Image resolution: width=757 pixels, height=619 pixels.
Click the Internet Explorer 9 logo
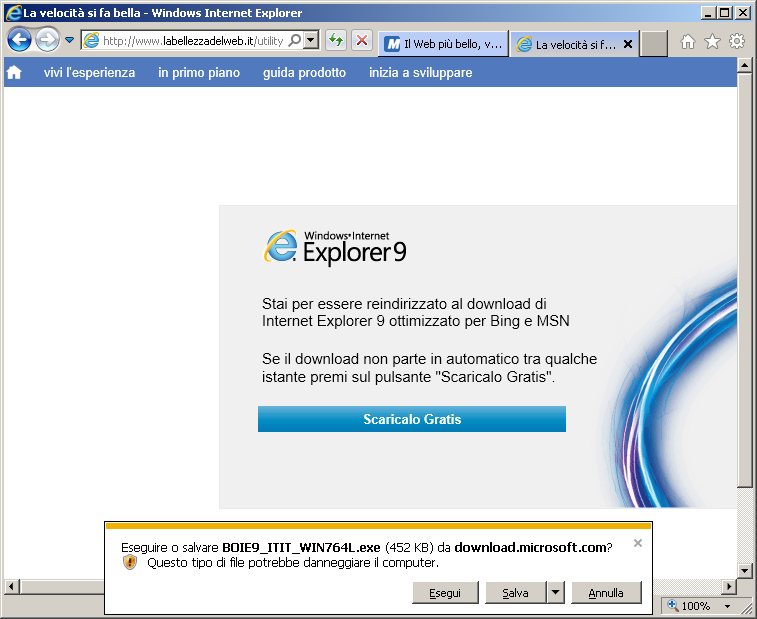click(335, 247)
